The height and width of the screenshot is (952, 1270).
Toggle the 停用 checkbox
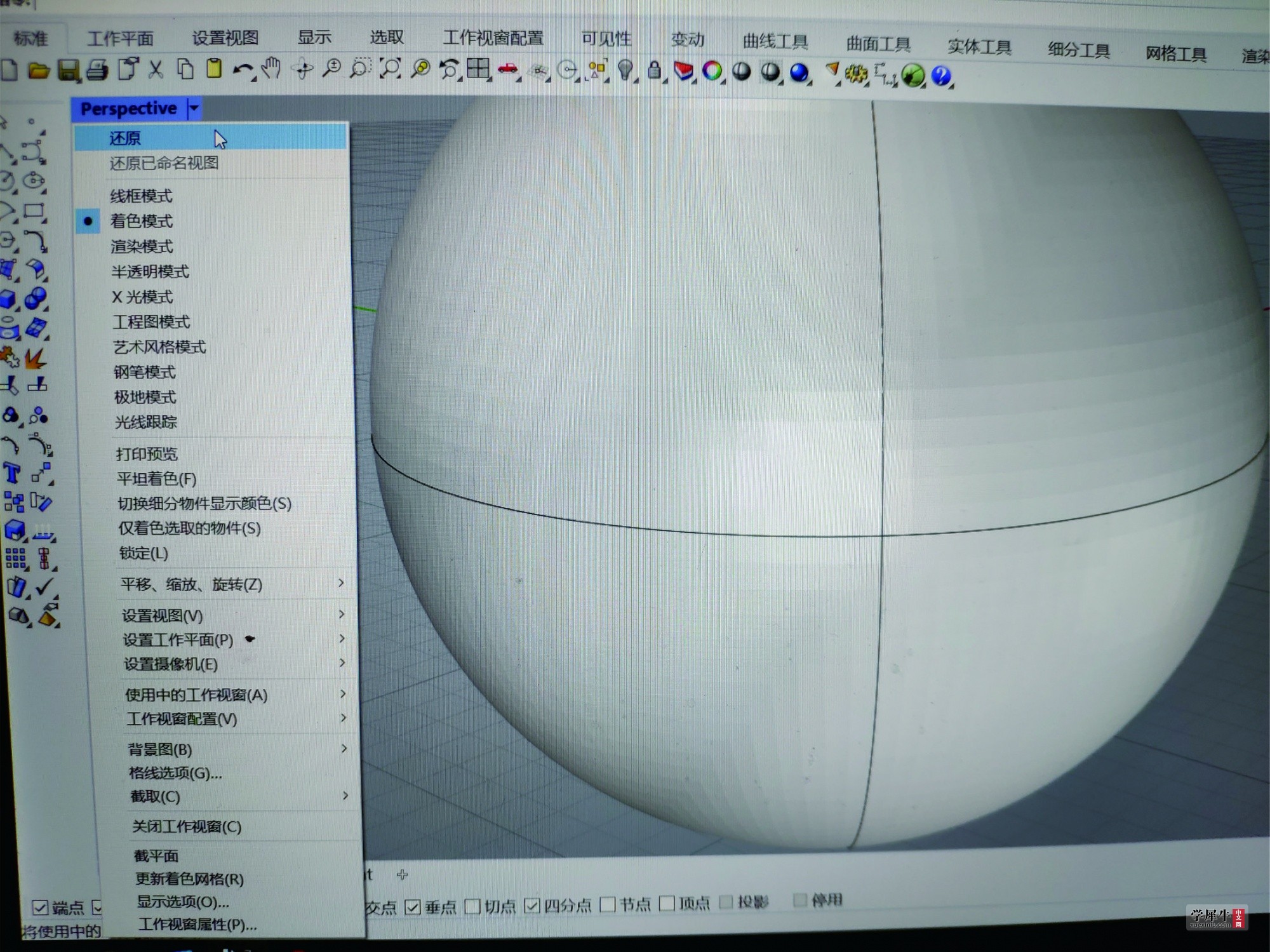click(800, 900)
